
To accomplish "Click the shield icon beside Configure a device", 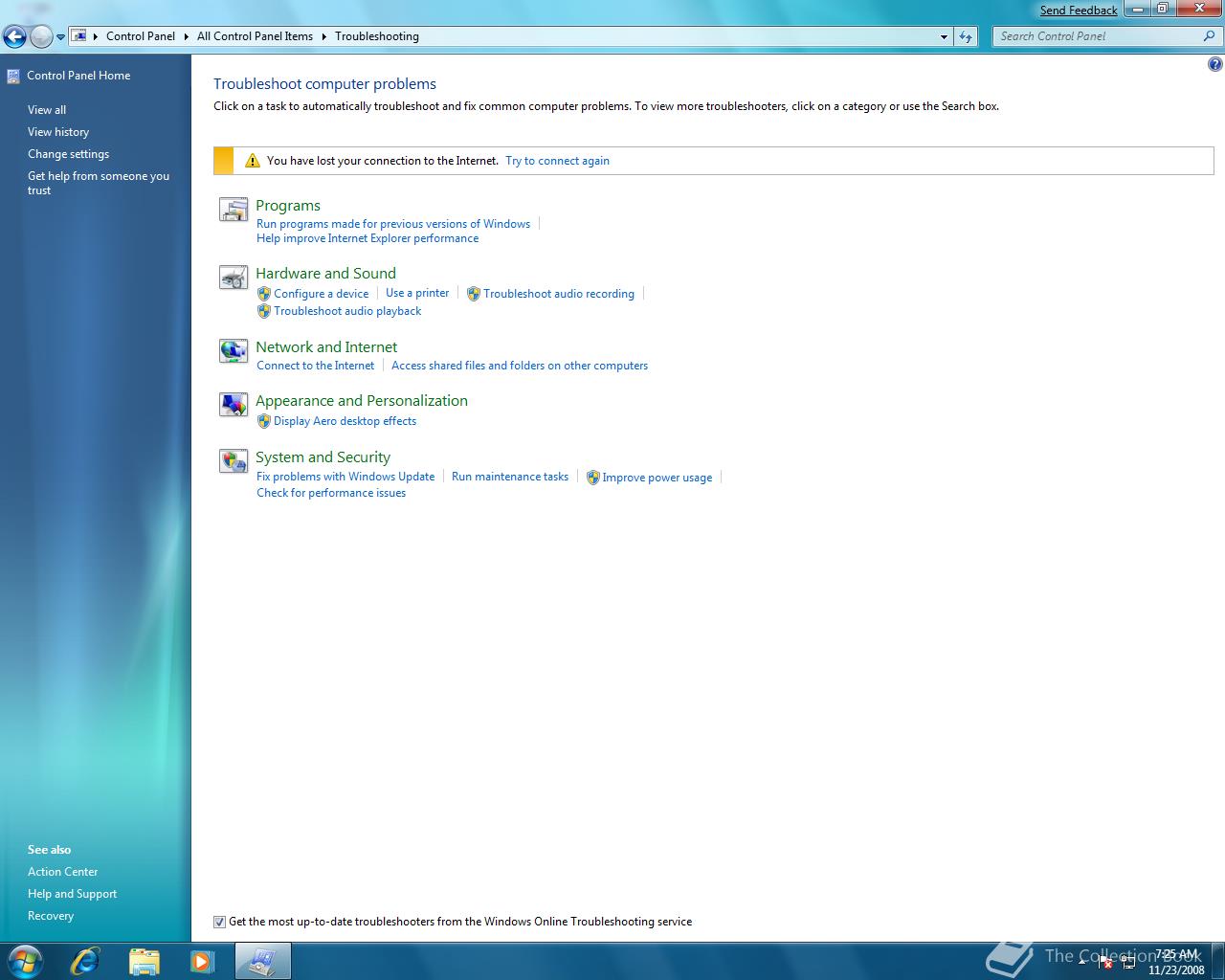I will (264, 294).
